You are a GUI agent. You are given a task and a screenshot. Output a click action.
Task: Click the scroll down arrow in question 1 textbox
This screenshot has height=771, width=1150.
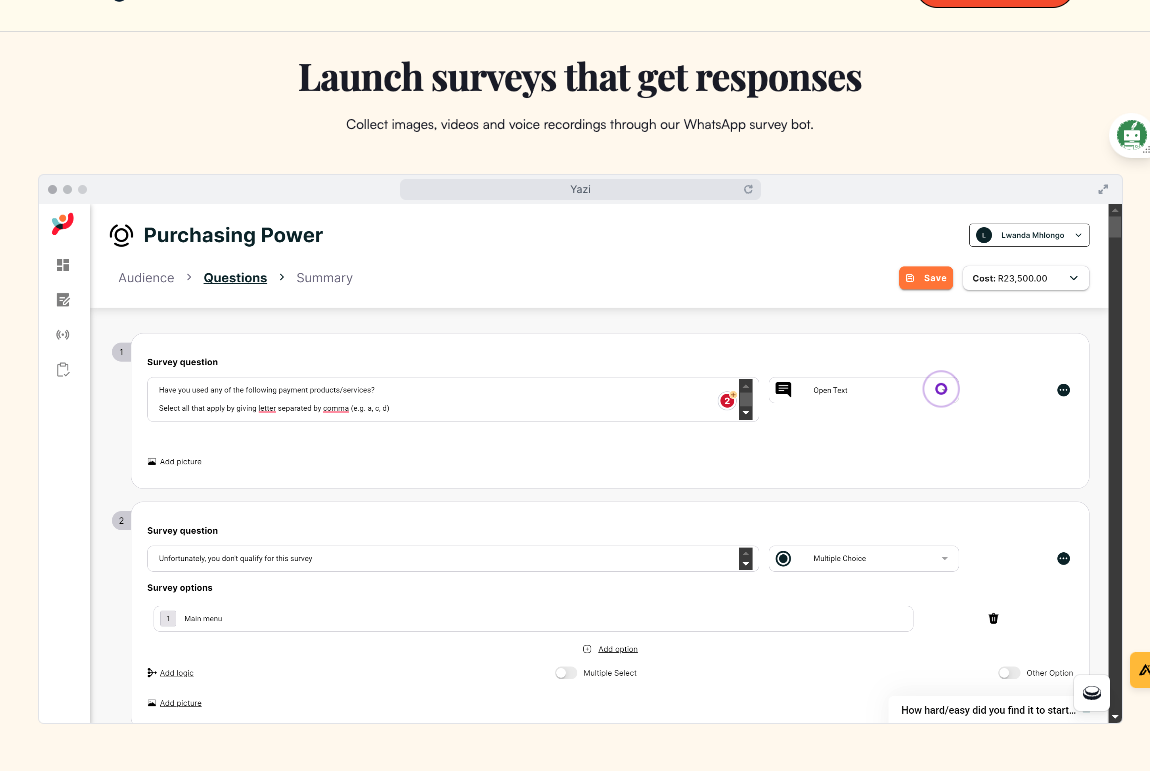pos(746,413)
